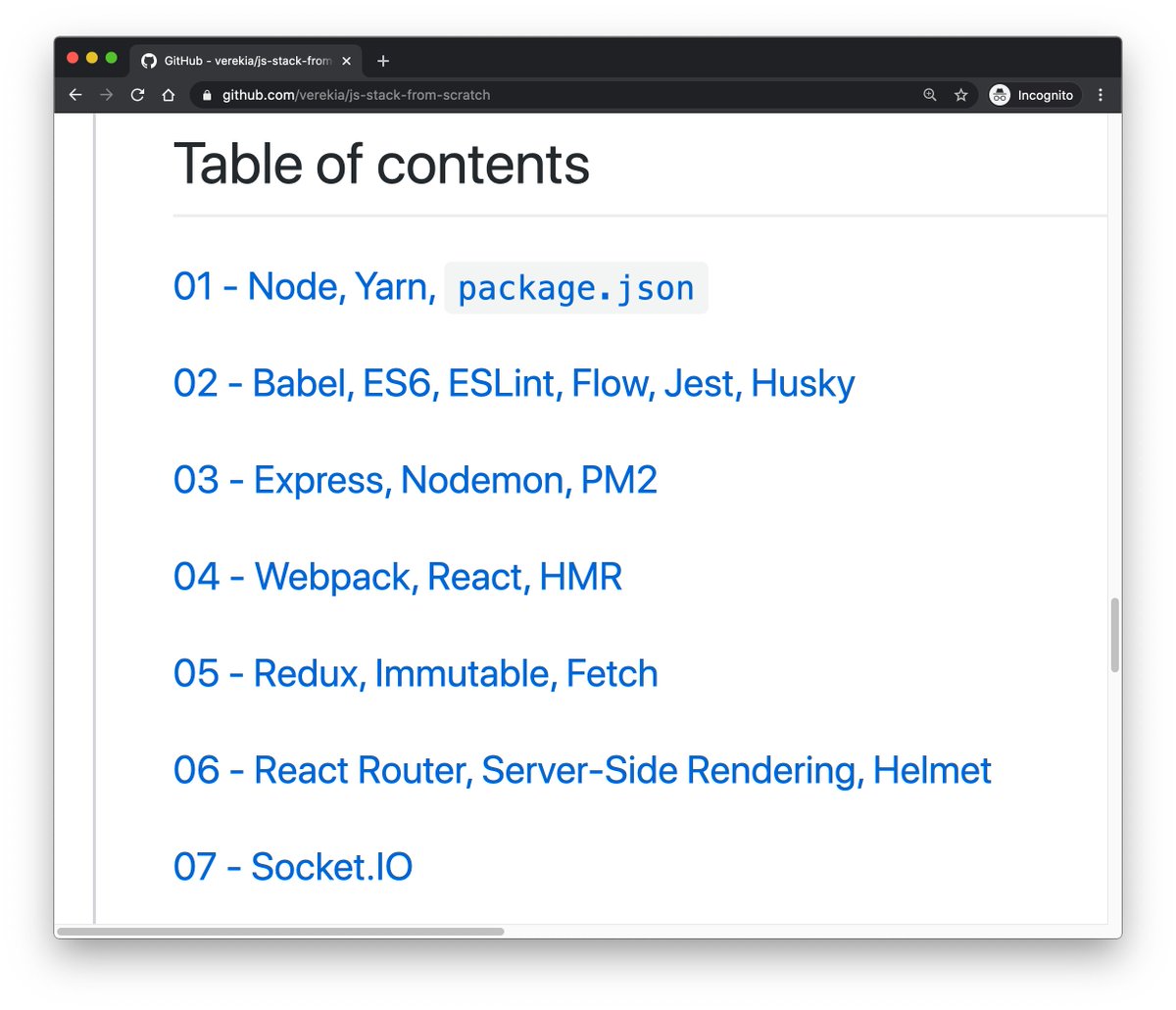Image resolution: width=1176 pixels, height=1010 pixels.
Task: Click the vertical scrollbar thumb
Action: click(x=1114, y=635)
